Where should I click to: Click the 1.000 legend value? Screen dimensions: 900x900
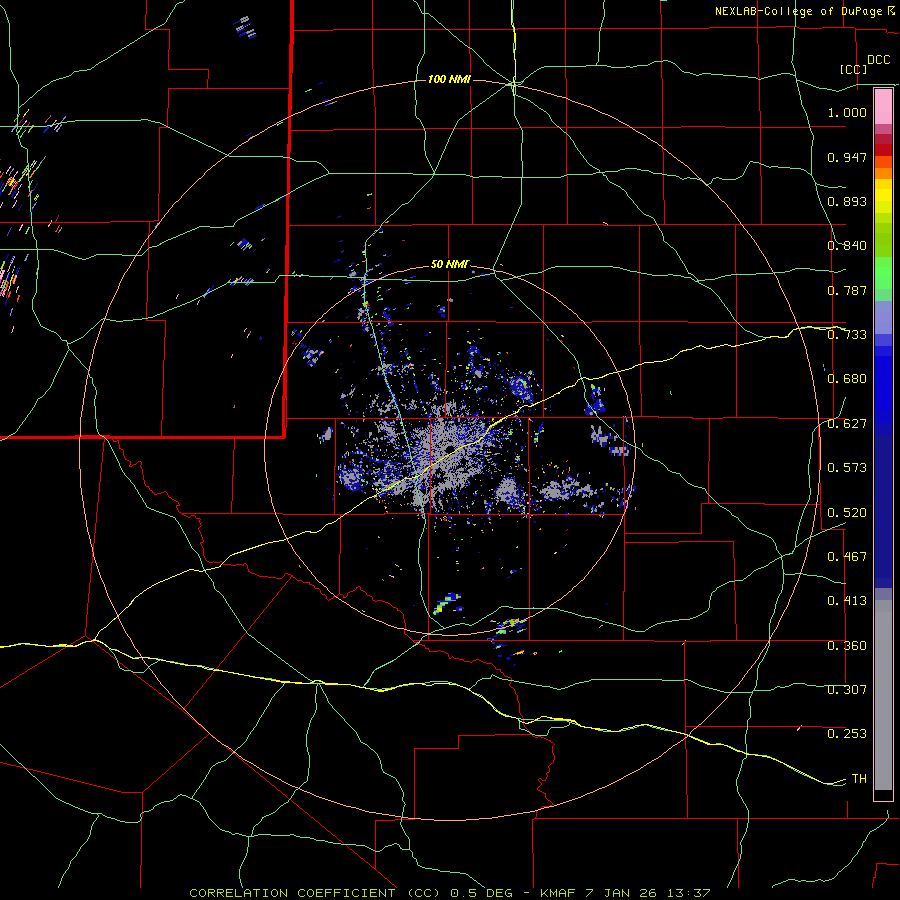tap(847, 112)
